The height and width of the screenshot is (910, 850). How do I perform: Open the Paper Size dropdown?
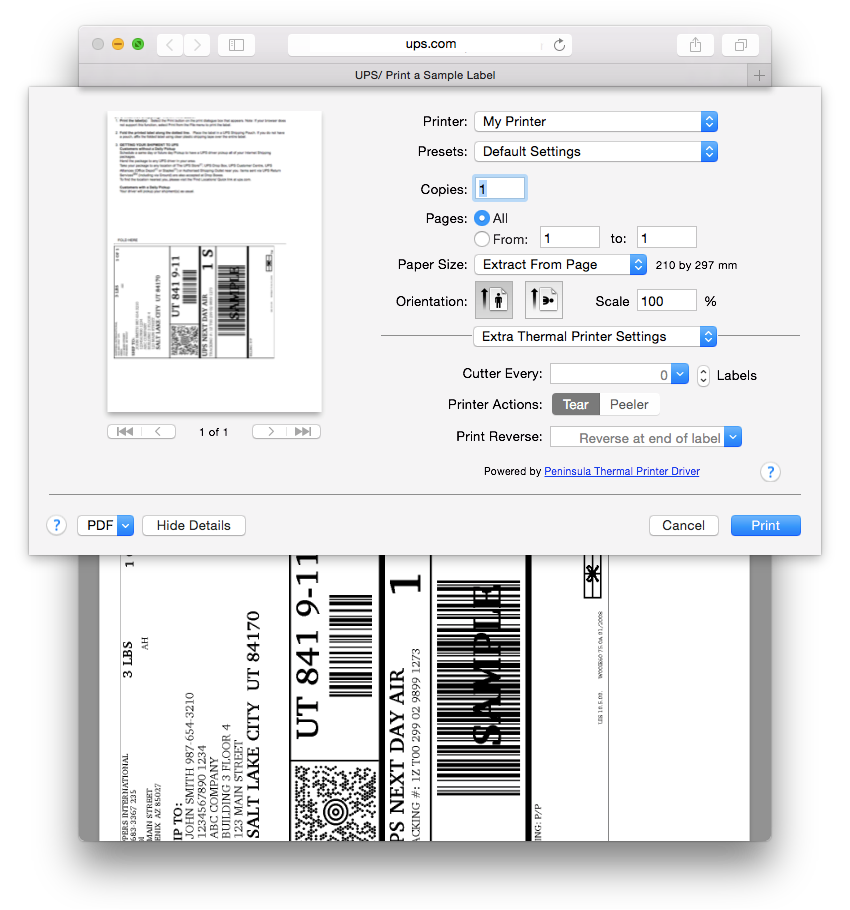(x=560, y=265)
